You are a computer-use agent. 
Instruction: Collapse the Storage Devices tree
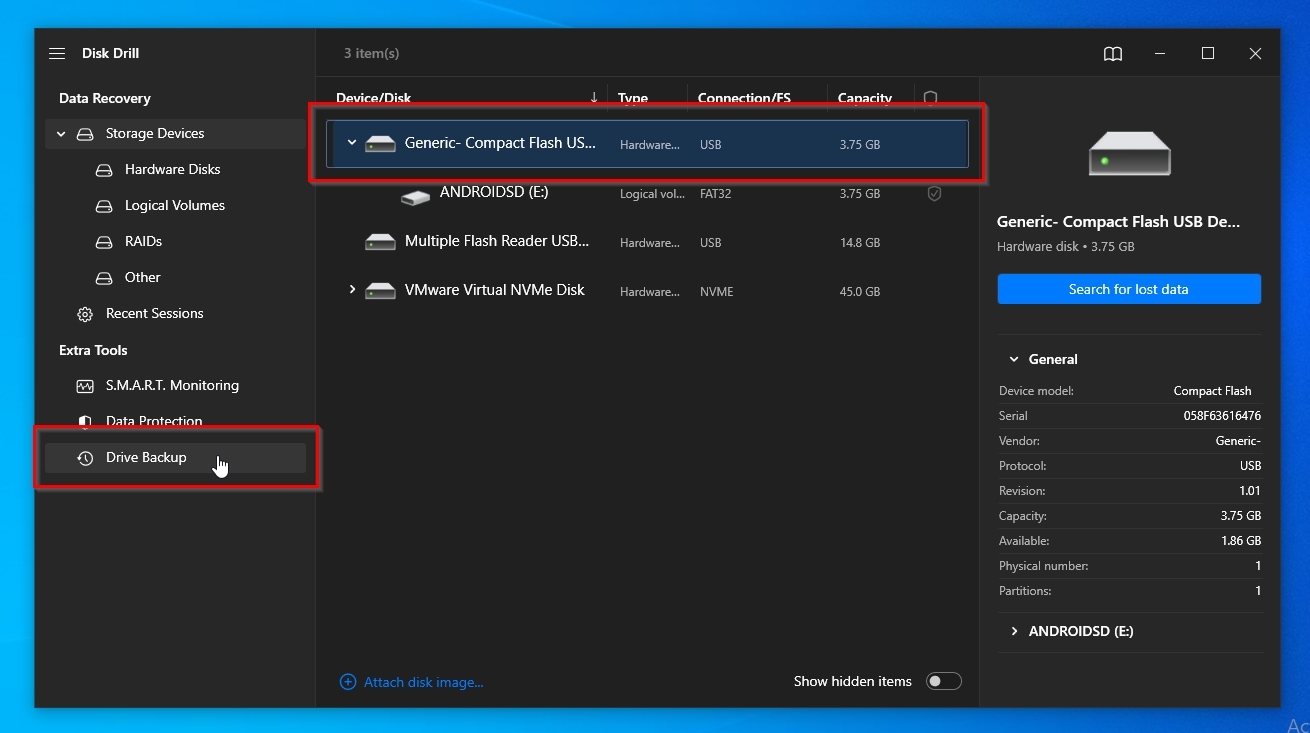[61, 134]
